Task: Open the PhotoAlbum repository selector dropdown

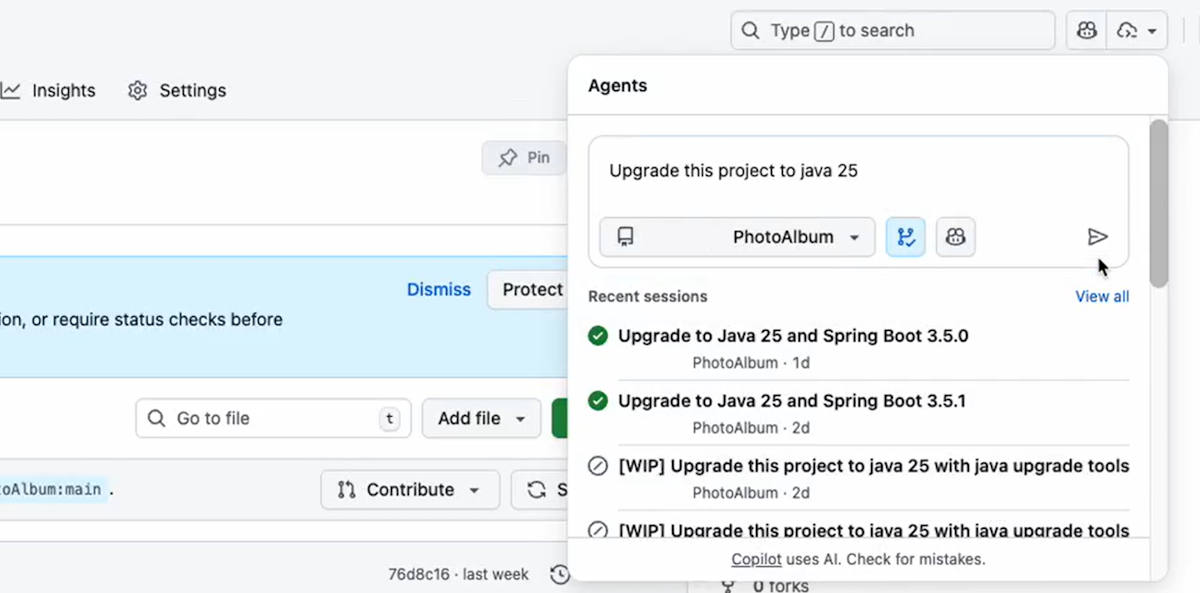Action: [737, 237]
